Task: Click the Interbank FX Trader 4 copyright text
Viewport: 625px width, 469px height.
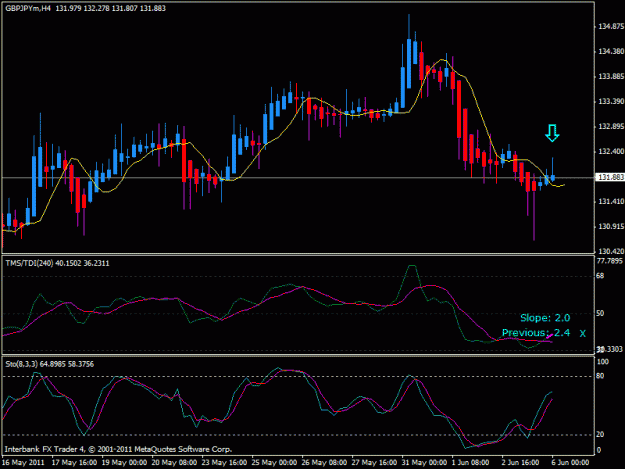Action: 118,449
